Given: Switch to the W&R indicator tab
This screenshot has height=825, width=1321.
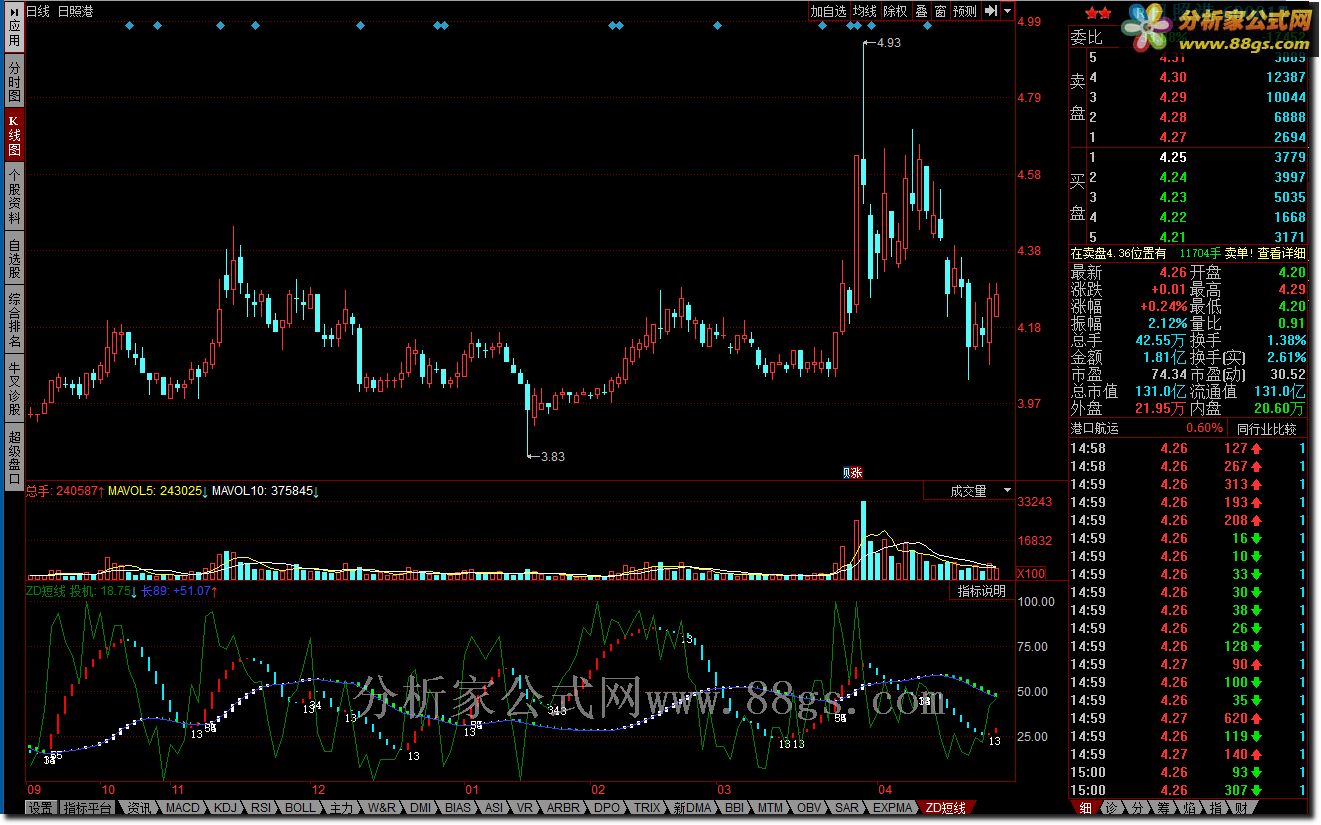Looking at the screenshot, I should (381, 807).
